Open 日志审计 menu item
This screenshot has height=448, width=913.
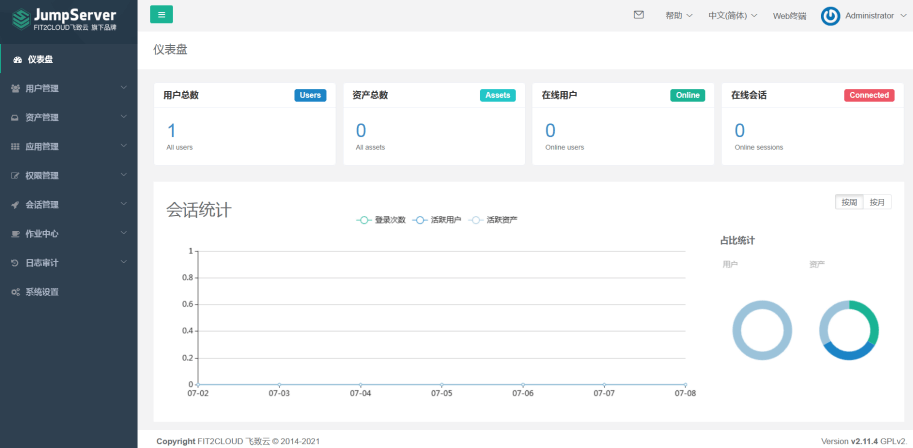[x=69, y=263]
